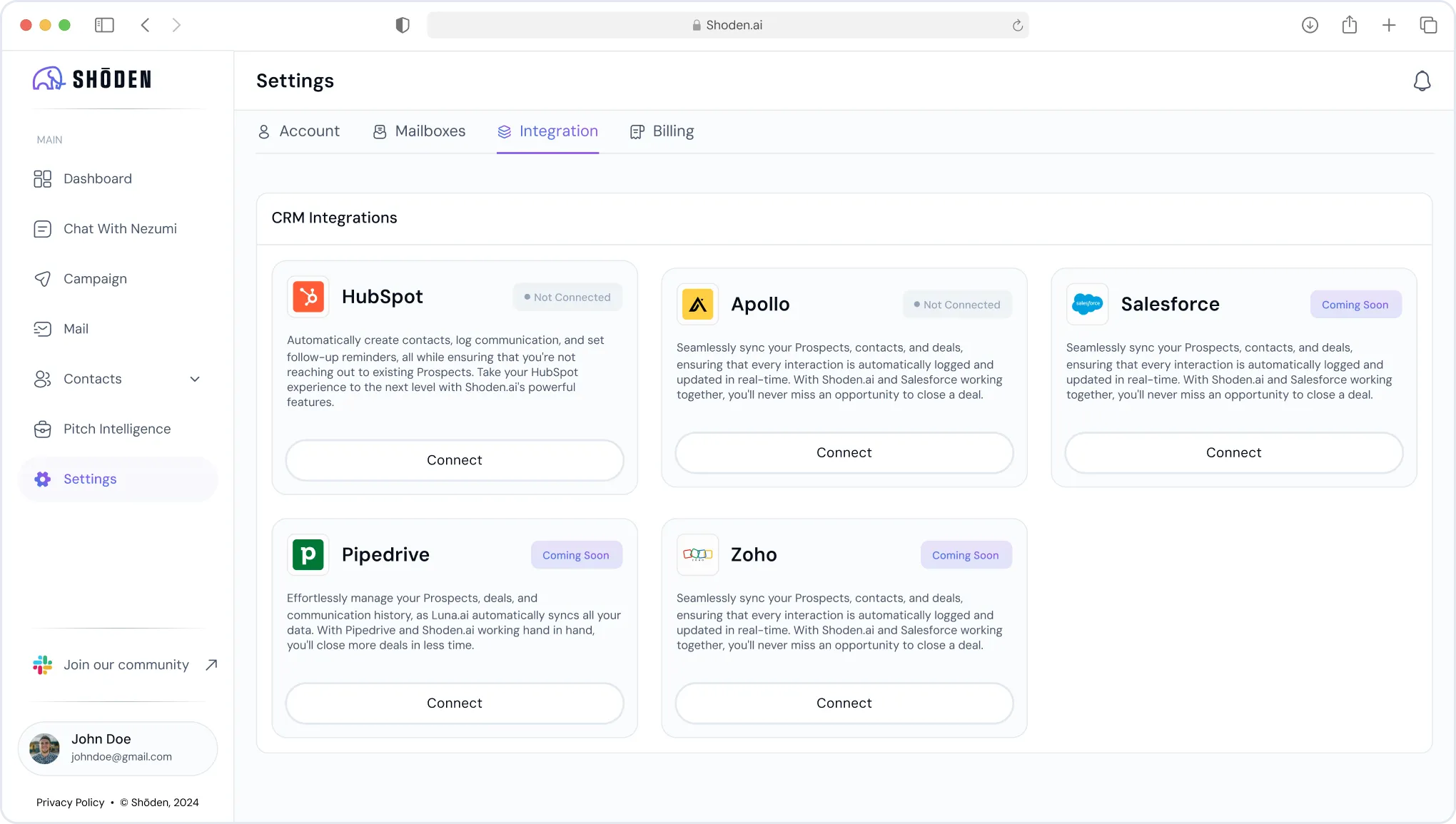Show the tab overview icon
Image resolution: width=1456 pixels, height=824 pixels.
tap(1428, 25)
